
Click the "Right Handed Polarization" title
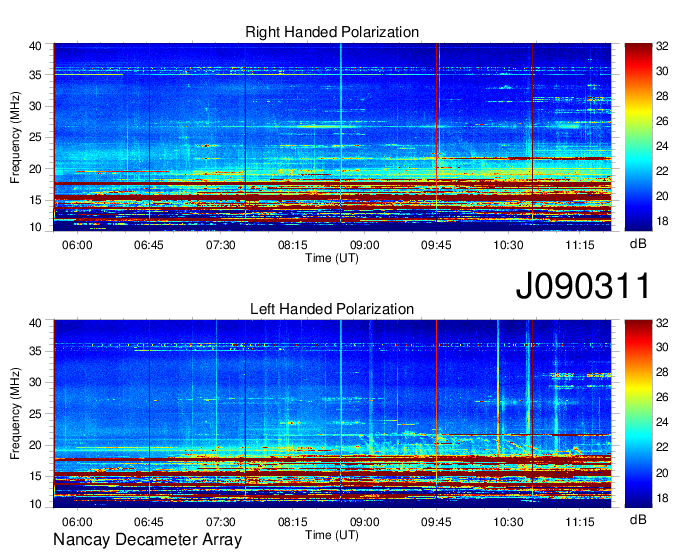tap(332, 32)
